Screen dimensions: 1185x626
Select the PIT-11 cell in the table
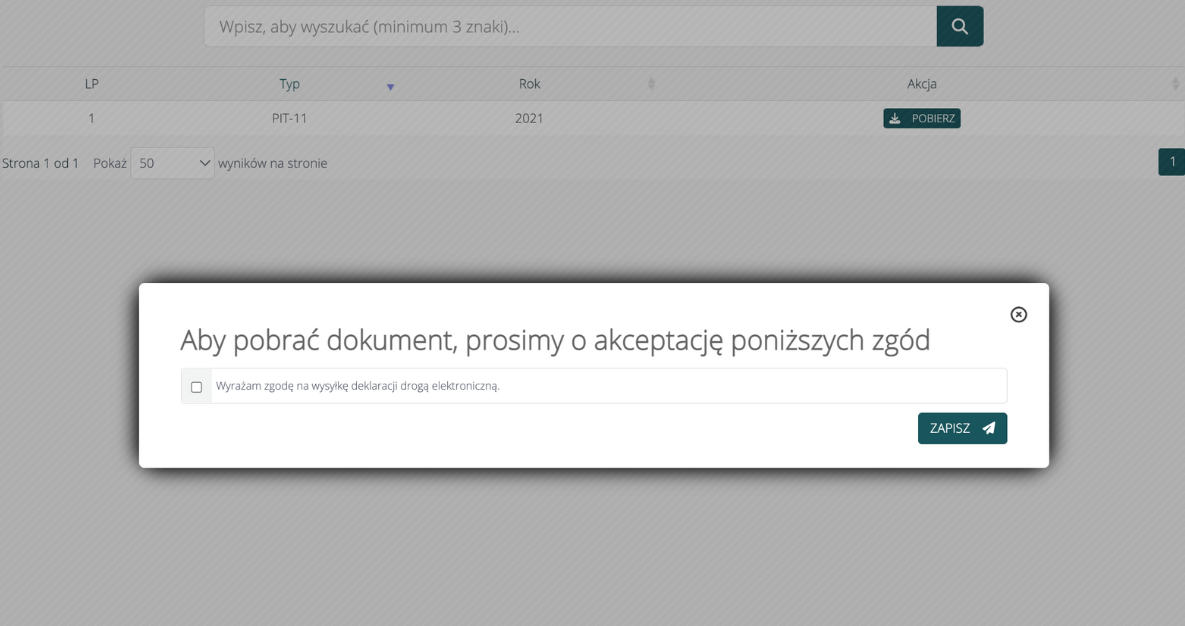(289, 118)
